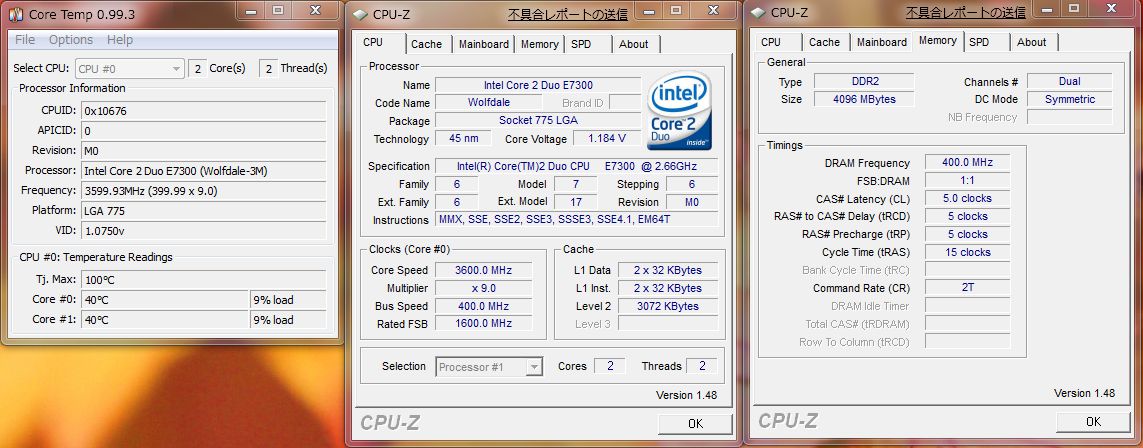
Task: Click the Channels # value Dual
Action: pos(1069,82)
